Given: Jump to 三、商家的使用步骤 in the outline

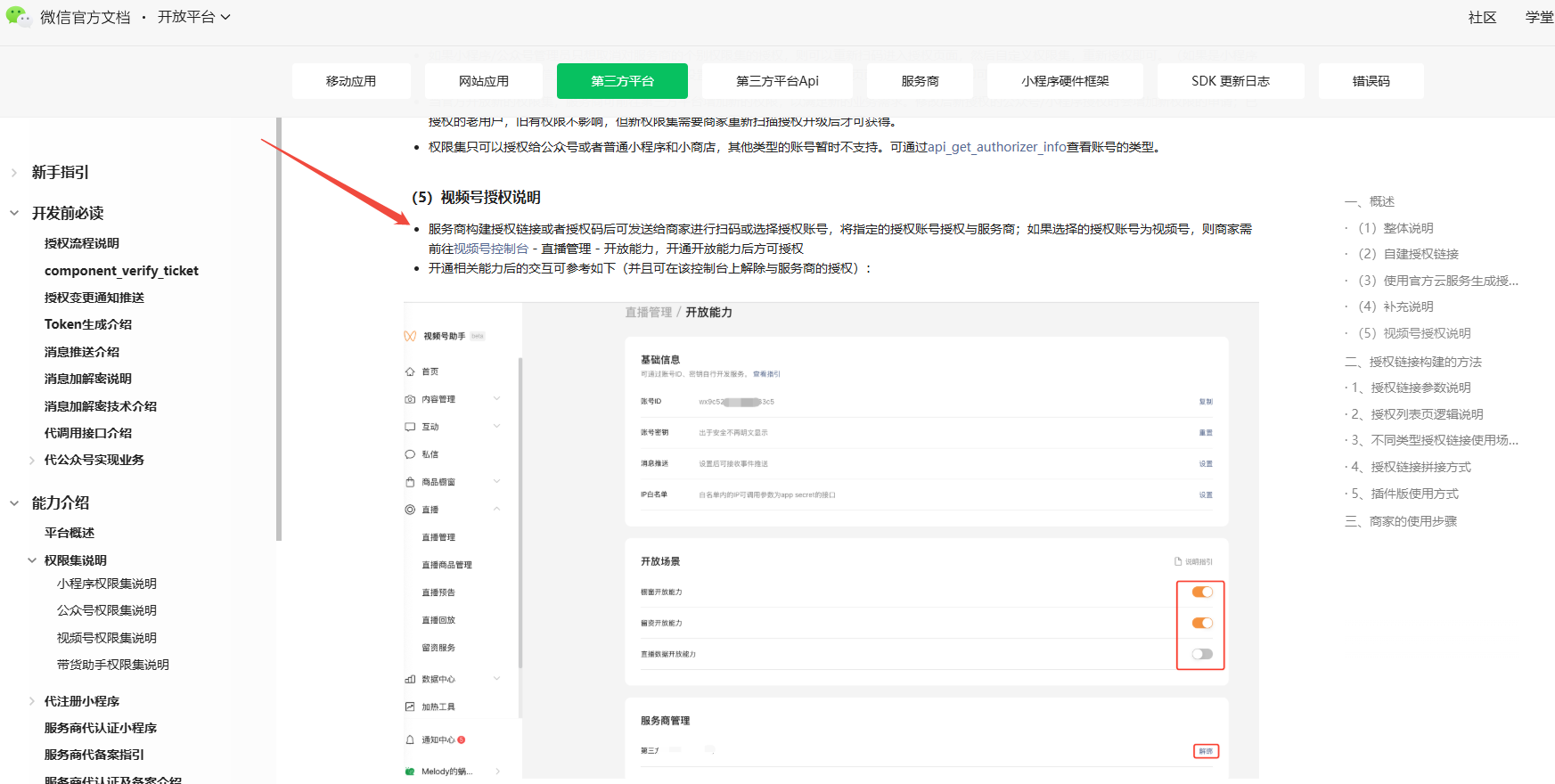Looking at the screenshot, I should tap(1401, 521).
